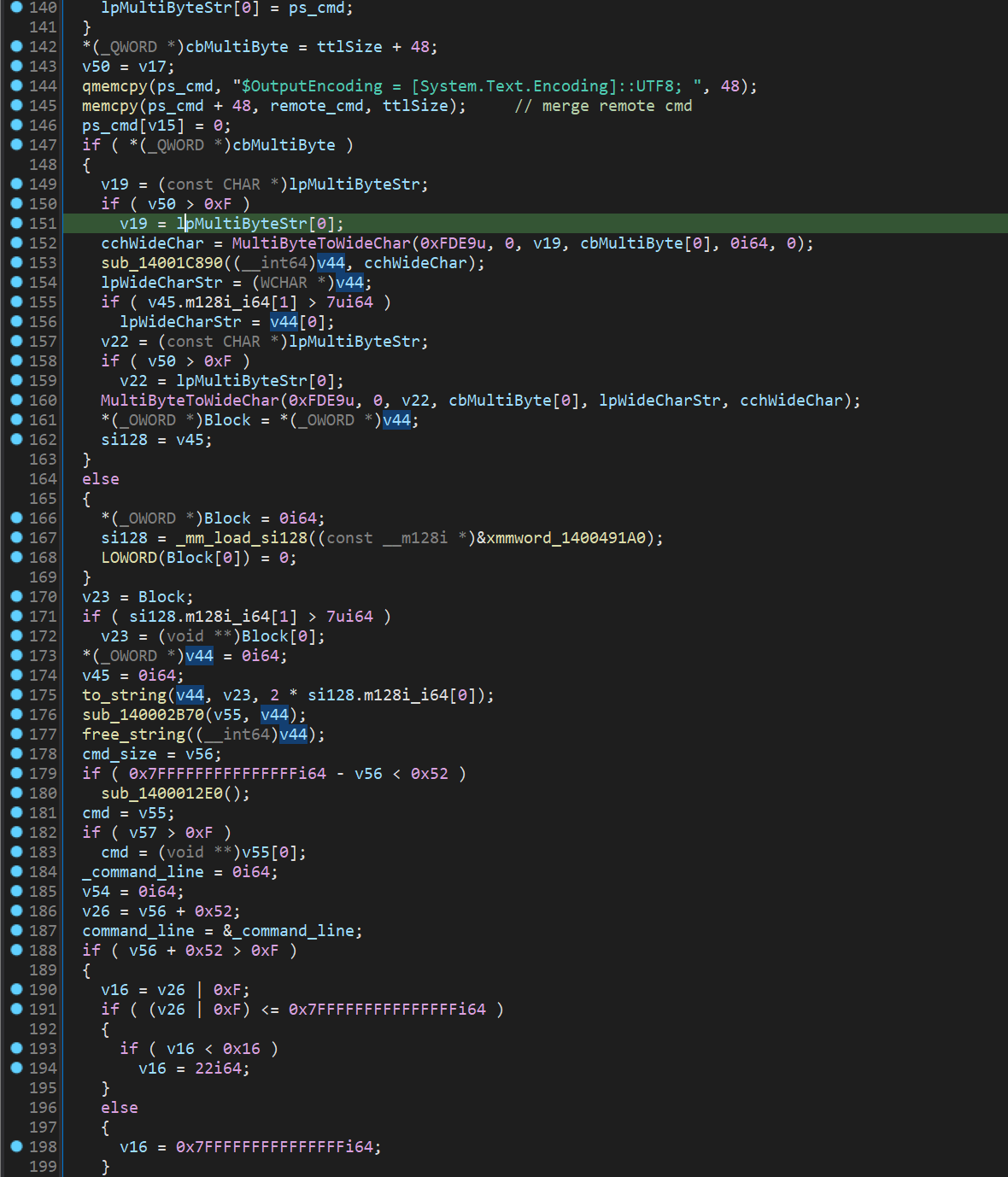
Task: Click the blue dot beside line 184
Action: pyautogui.click(x=16, y=871)
